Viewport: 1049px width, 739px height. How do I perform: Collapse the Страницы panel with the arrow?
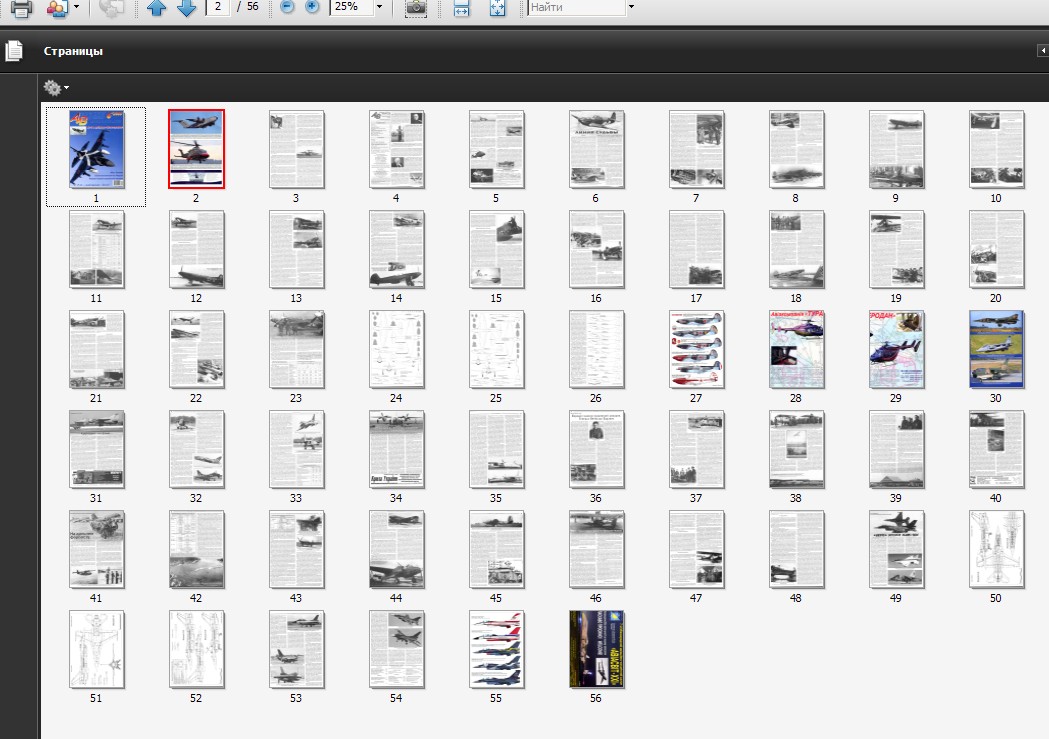click(x=1042, y=51)
